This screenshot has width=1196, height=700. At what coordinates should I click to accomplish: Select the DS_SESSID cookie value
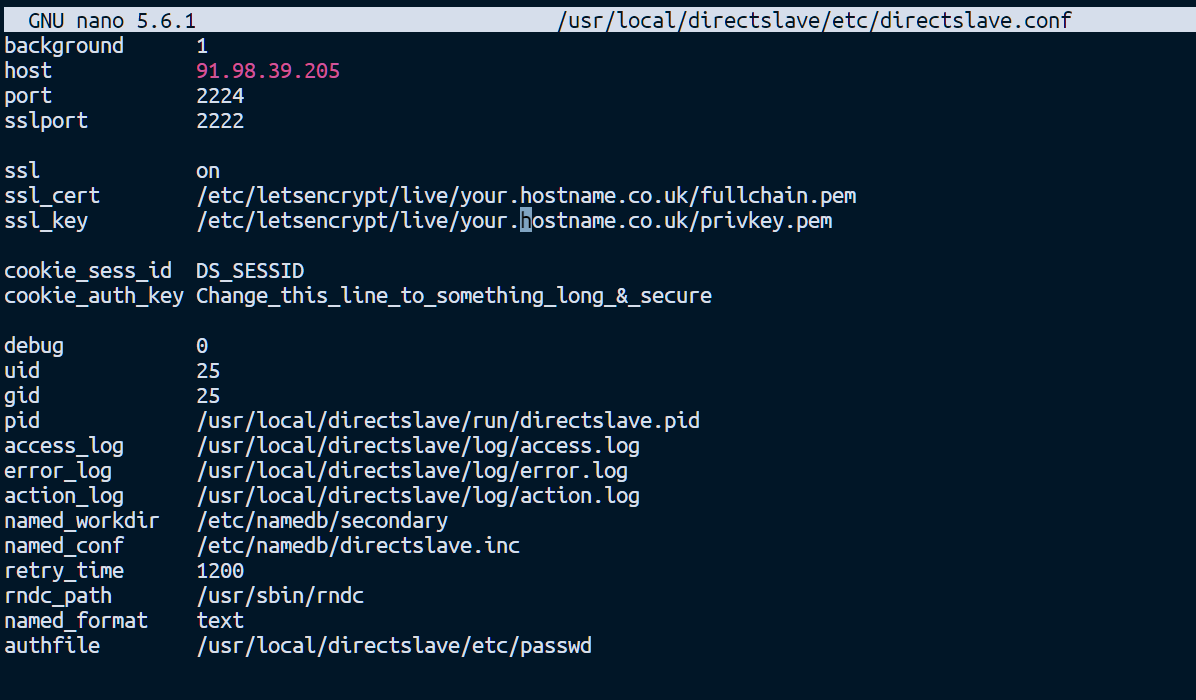[x=250, y=271]
